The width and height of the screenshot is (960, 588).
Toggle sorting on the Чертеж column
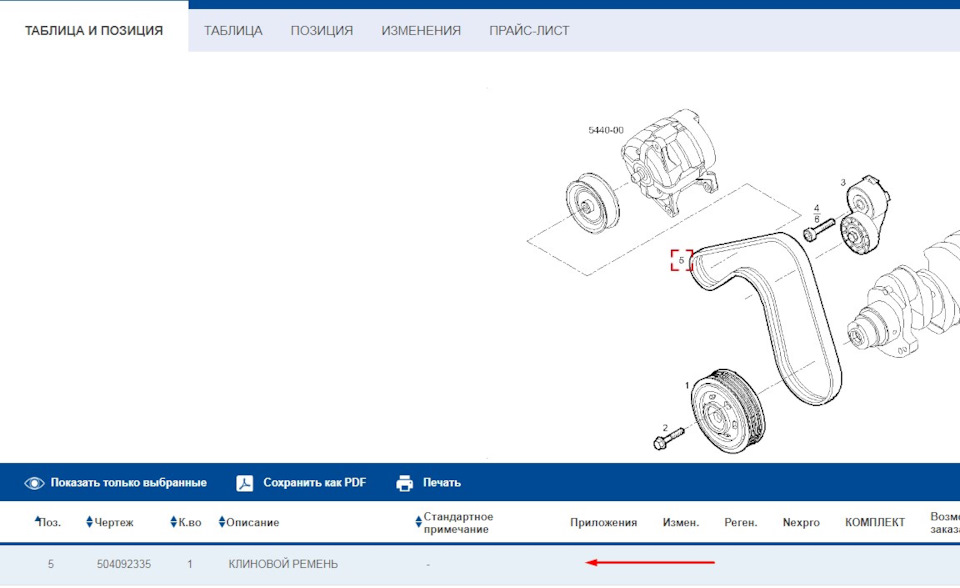pyautogui.click(x=88, y=521)
